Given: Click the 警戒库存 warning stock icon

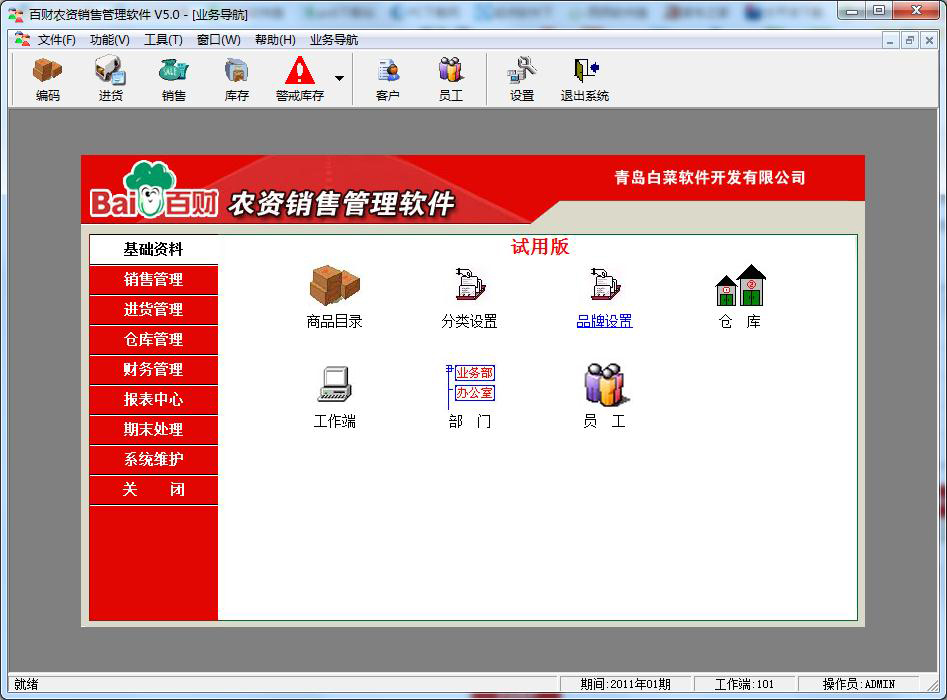Looking at the screenshot, I should coord(300,79).
